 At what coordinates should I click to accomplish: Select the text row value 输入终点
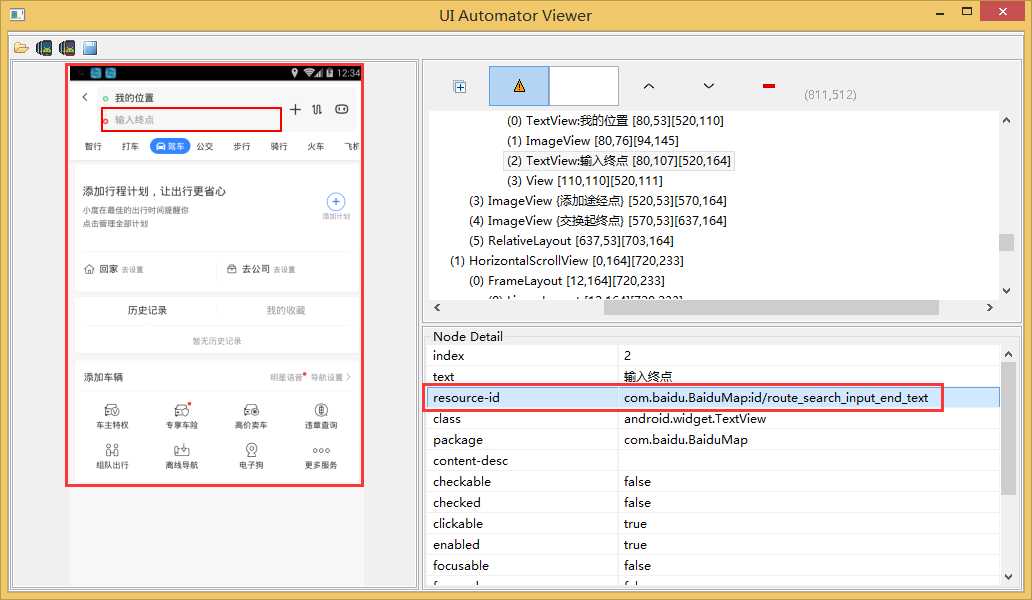pos(648,376)
